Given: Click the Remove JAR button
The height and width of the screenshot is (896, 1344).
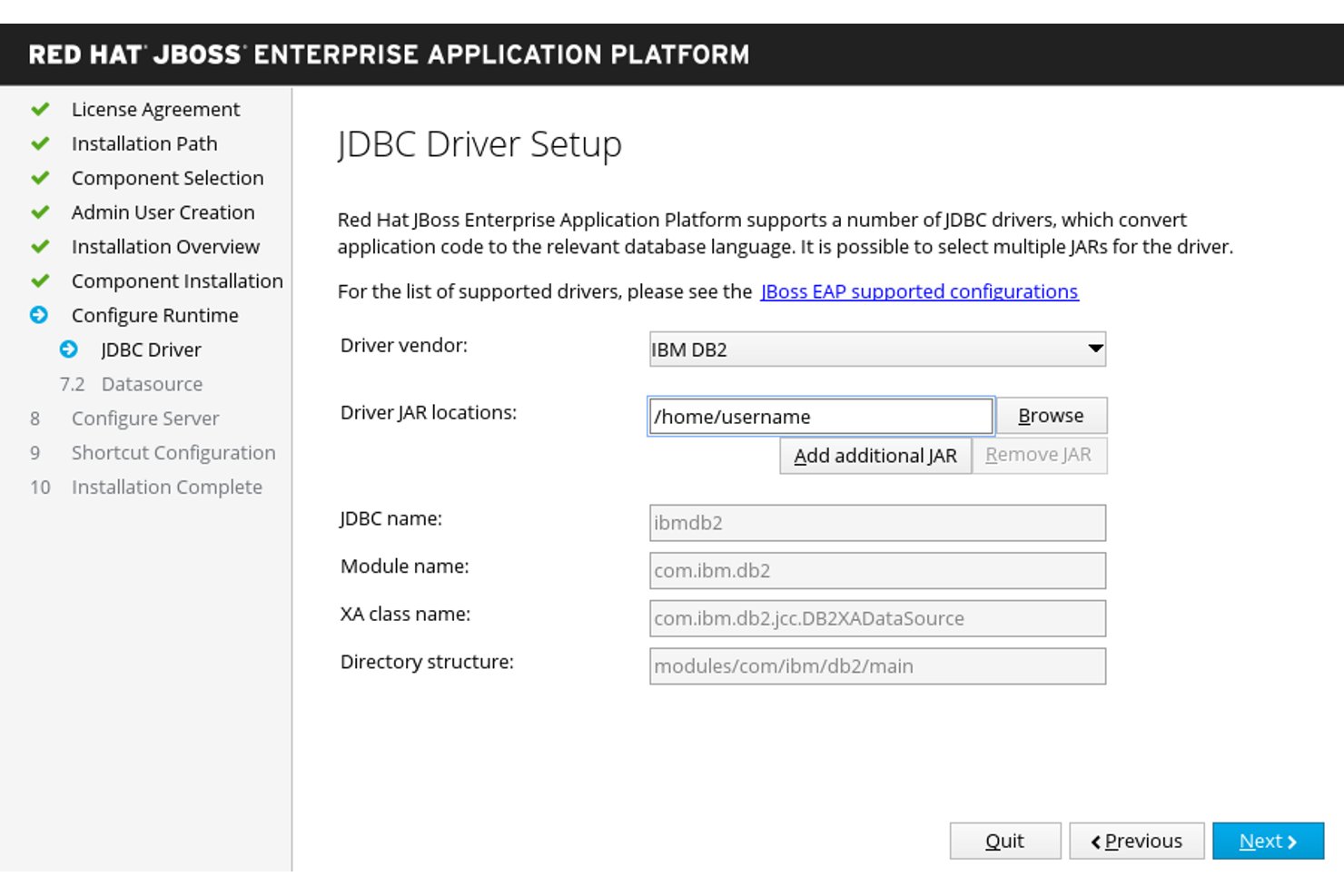Looking at the screenshot, I should click(x=1039, y=456).
